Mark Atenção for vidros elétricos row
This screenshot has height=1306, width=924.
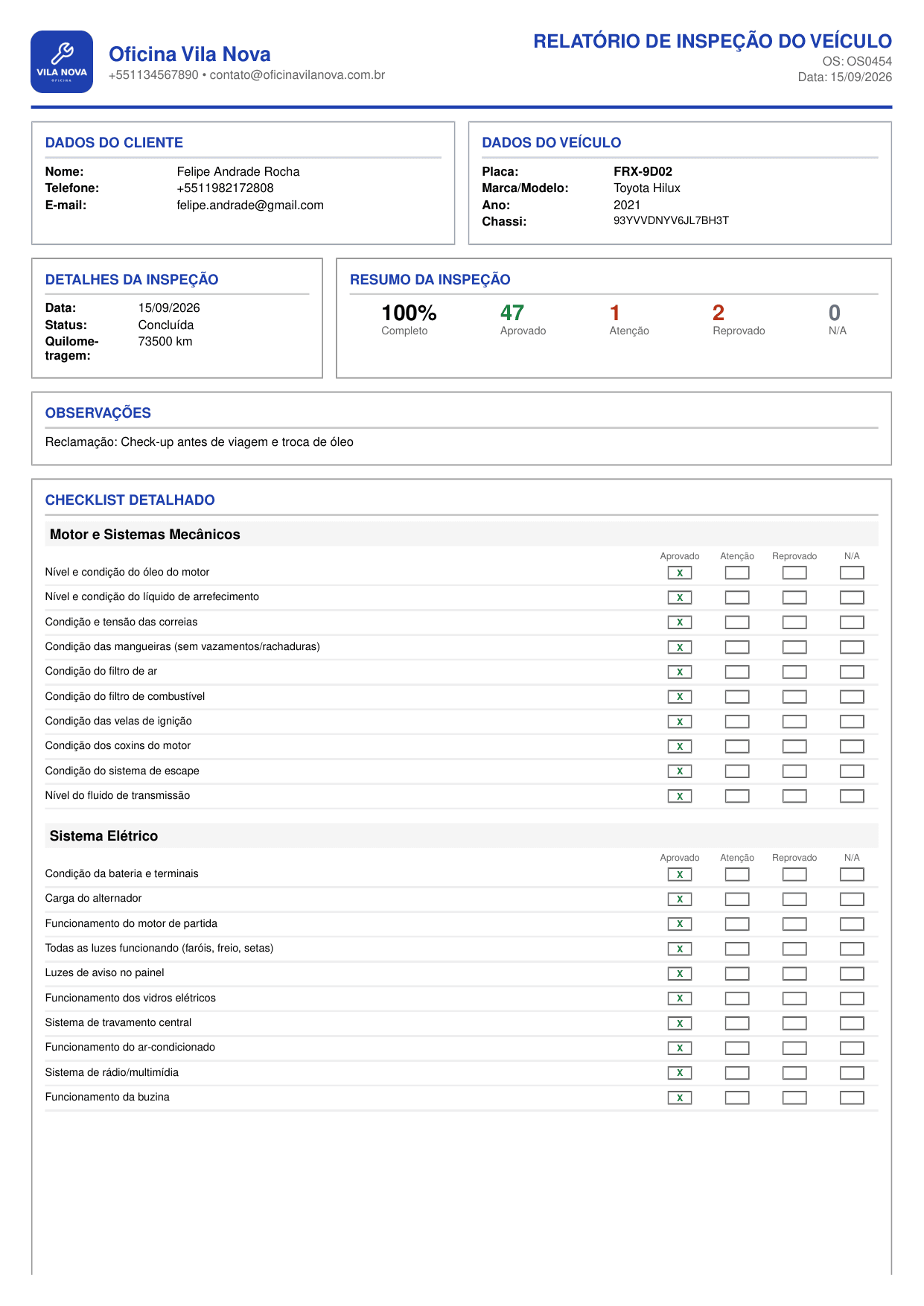tap(737, 998)
